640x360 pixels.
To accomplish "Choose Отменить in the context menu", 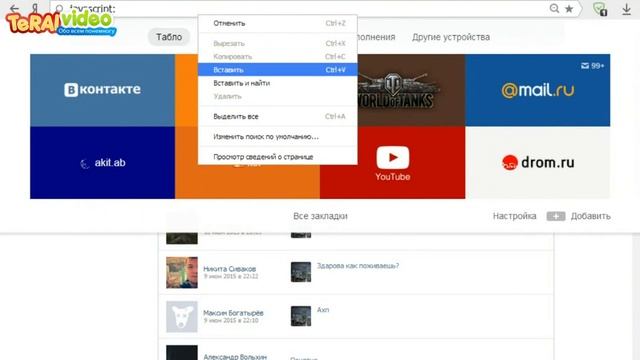I will pos(278,23).
